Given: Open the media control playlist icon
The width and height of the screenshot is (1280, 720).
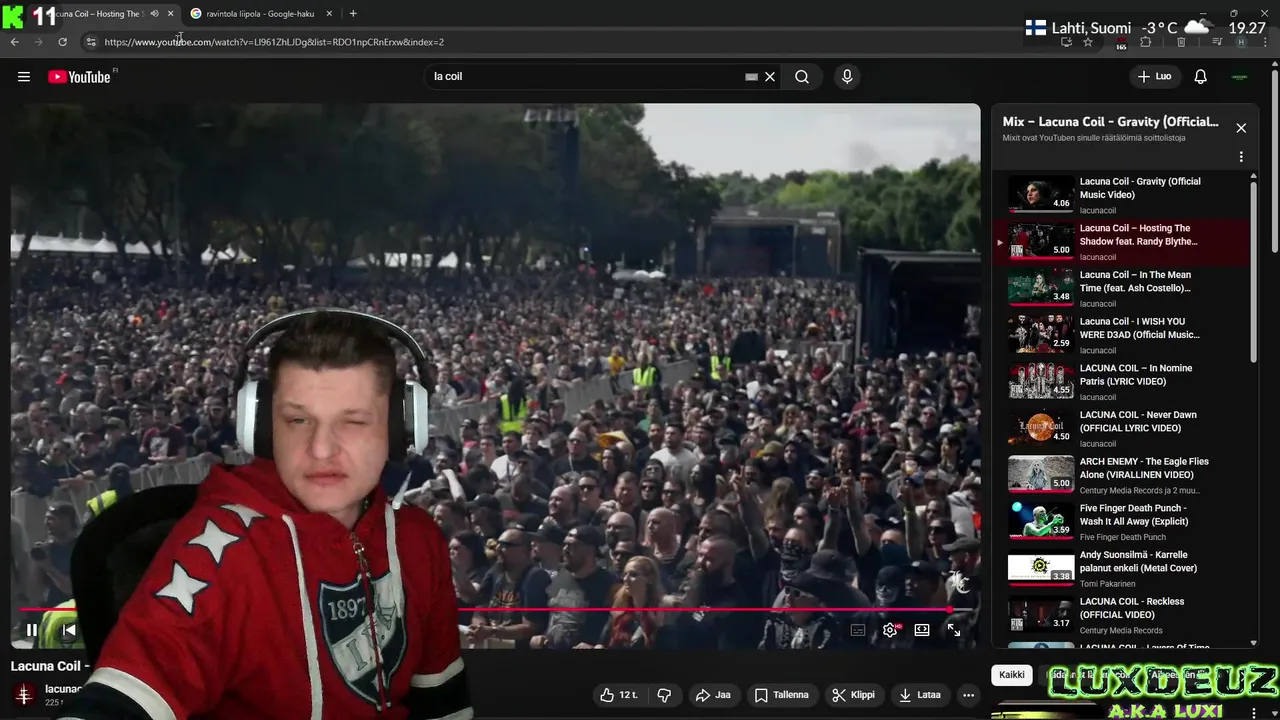Looking at the screenshot, I should click(x=1217, y=42).
